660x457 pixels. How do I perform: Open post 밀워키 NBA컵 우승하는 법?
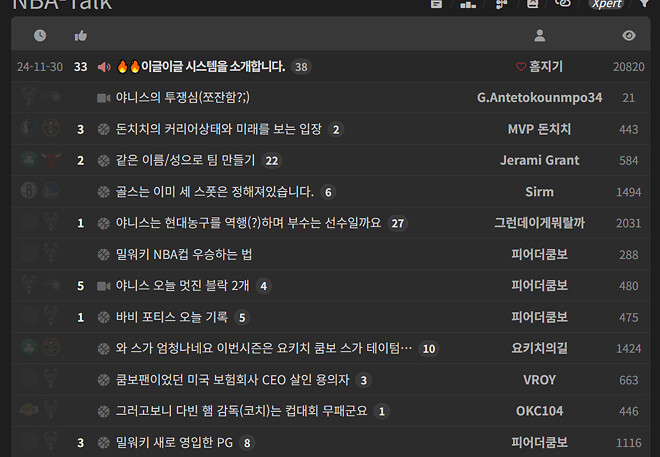(x=184, y=255)
